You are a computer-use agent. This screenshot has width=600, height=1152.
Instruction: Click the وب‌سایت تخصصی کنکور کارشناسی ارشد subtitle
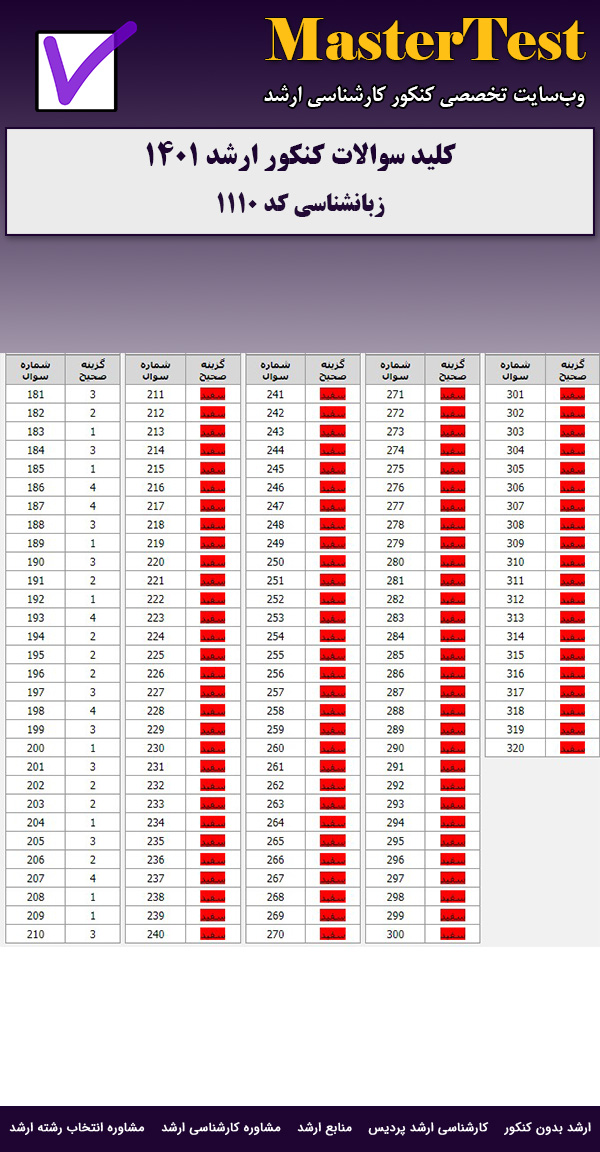tap(425, 96)
